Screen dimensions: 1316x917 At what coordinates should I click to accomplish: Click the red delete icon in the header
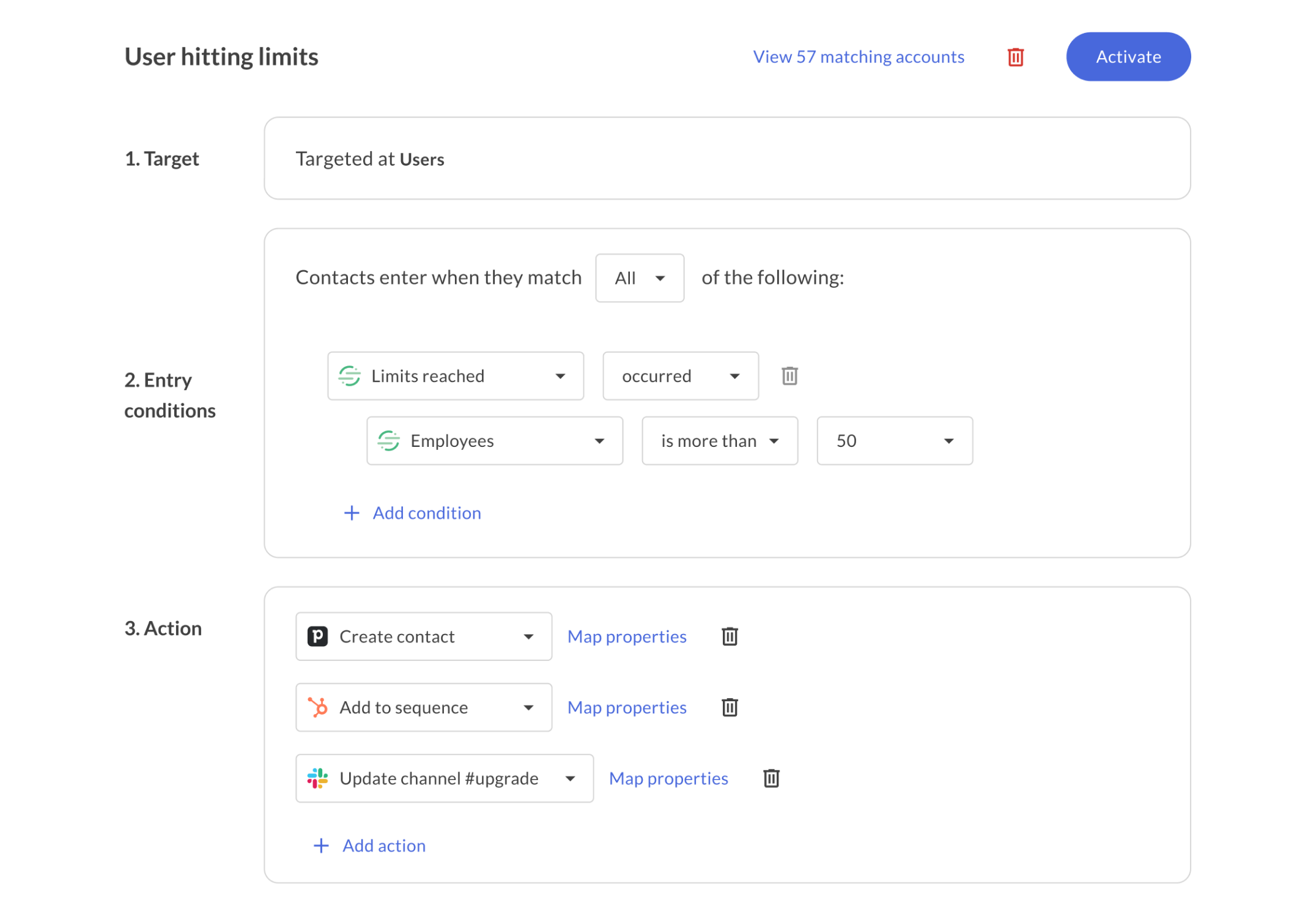click(x=1016, y=56)
